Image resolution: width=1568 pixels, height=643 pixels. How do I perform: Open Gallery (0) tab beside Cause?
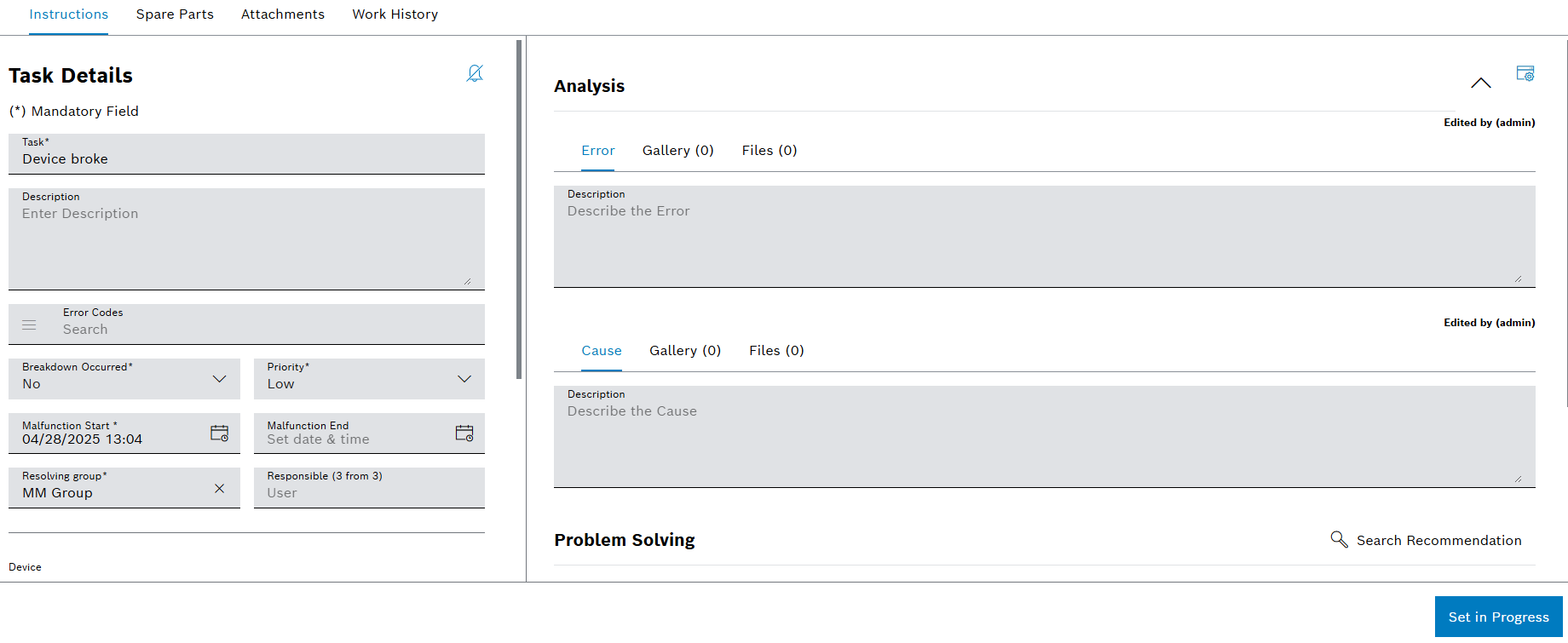point(685,351)
